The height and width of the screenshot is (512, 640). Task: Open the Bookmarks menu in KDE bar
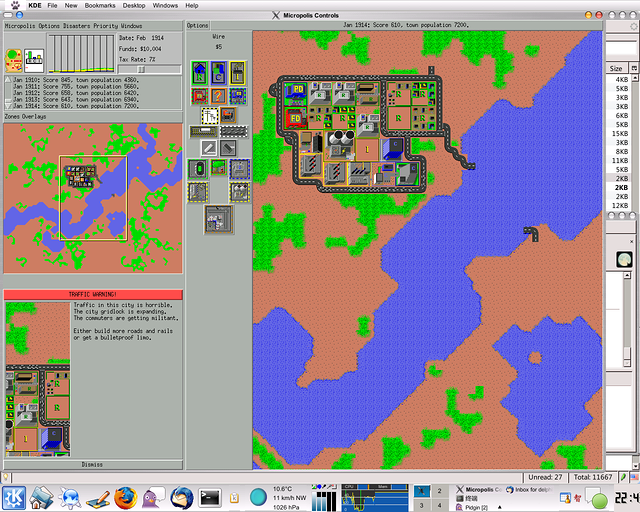click(98, 5)
